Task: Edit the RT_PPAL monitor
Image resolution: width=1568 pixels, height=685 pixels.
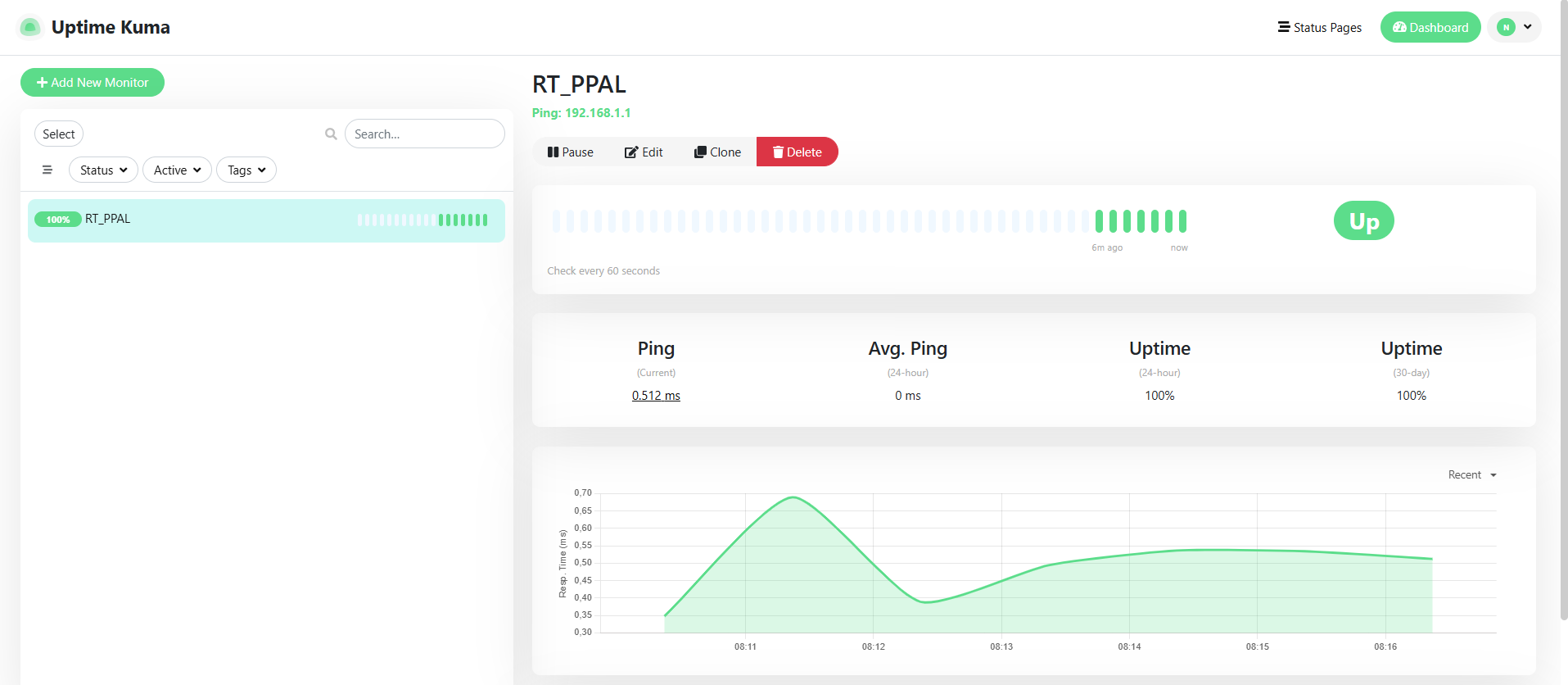Action: point(644,152)
